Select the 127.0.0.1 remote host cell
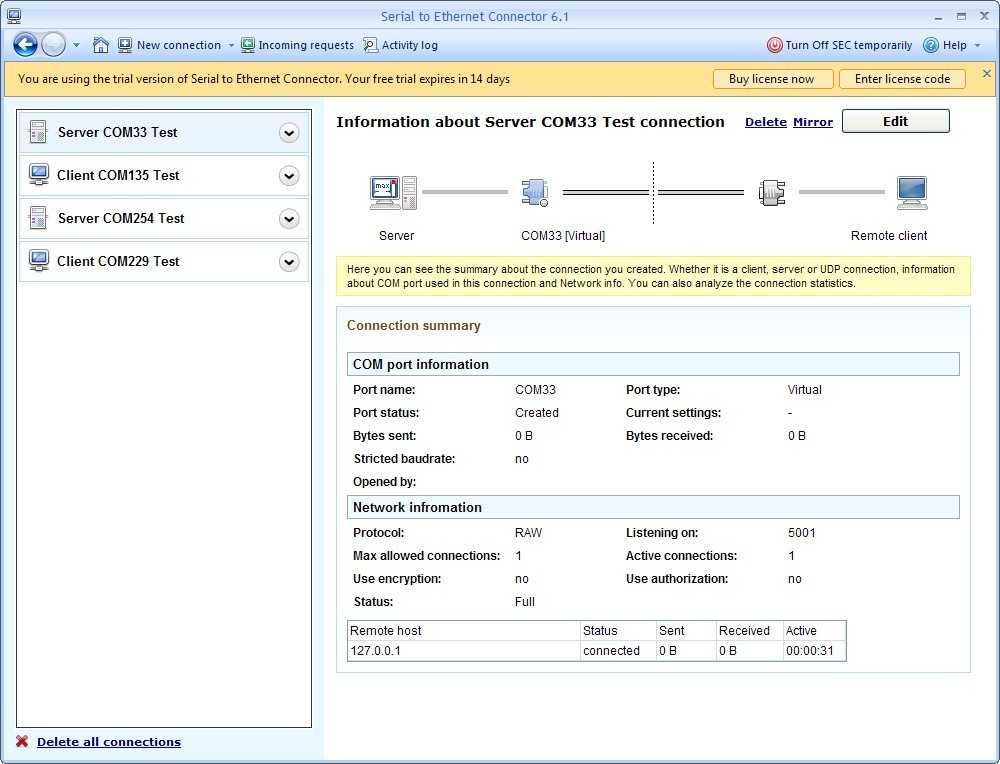This screenshot has height=764, width=1000. click(x=464, y=650)
